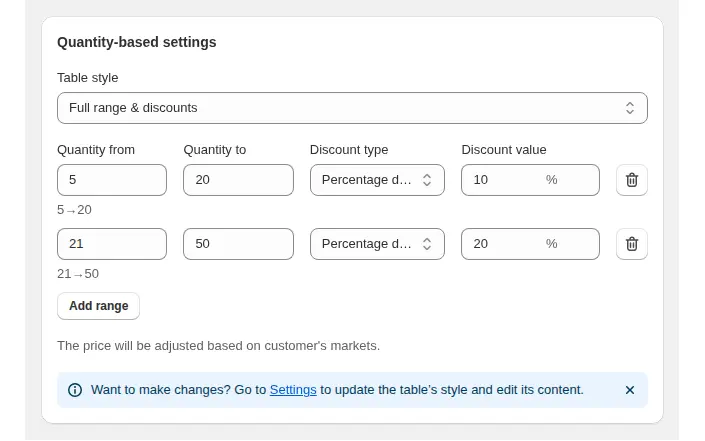The width and height of the screenshot is (705, 441).
Task: Click the Quantity to column label
Action: click(214, 150)
